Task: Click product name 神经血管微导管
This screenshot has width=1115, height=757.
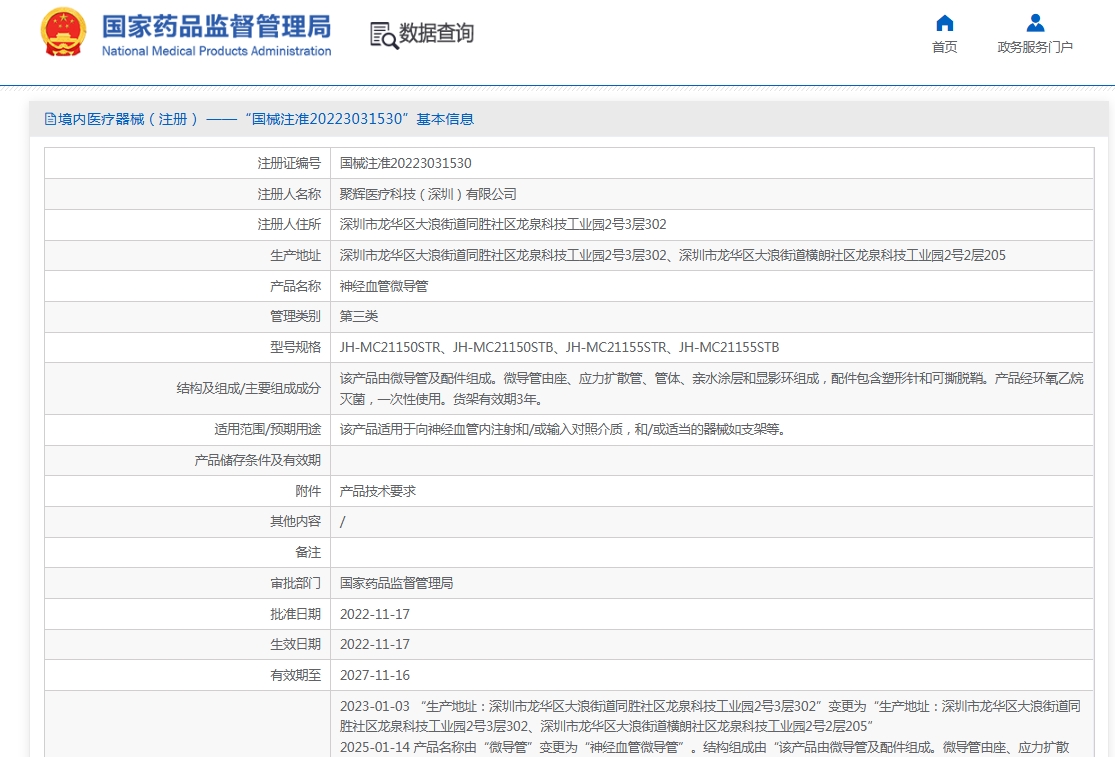Action: tap(384, 286)
